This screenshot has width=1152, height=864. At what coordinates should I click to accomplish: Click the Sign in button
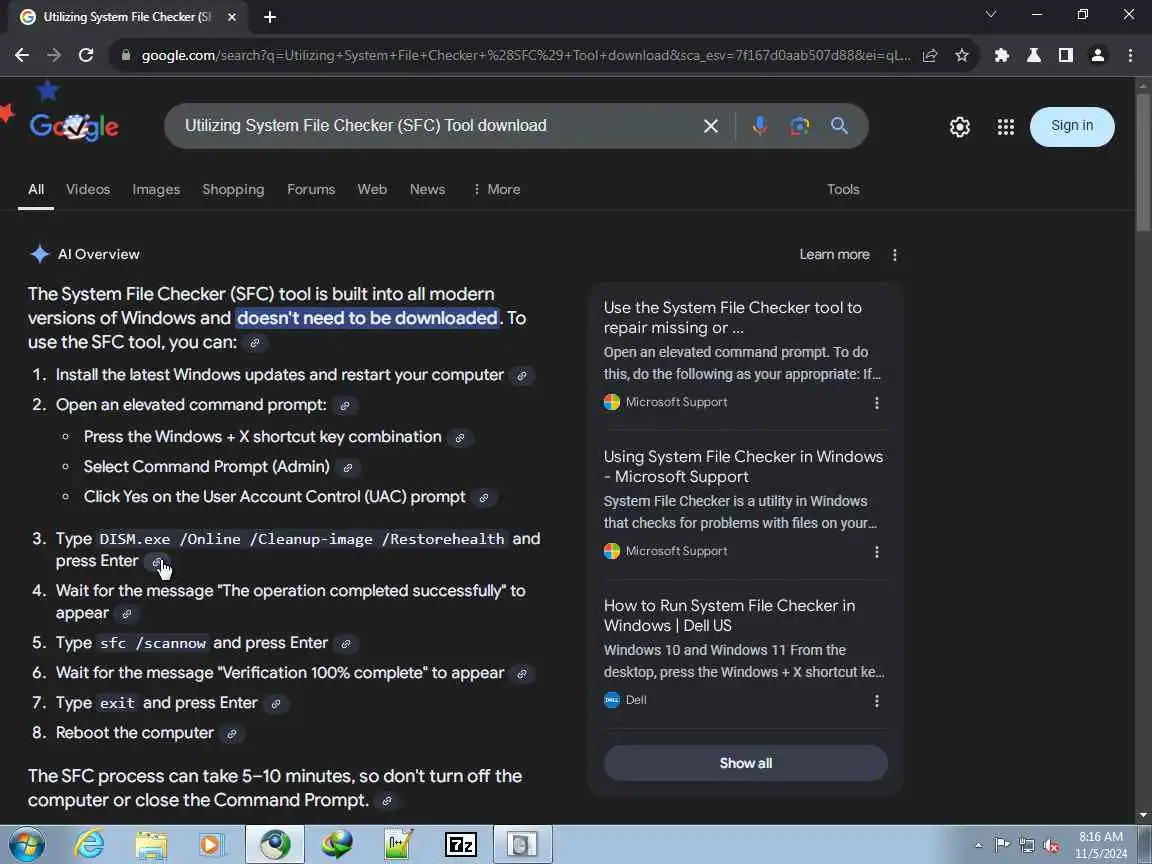[x=1072, y=126]
